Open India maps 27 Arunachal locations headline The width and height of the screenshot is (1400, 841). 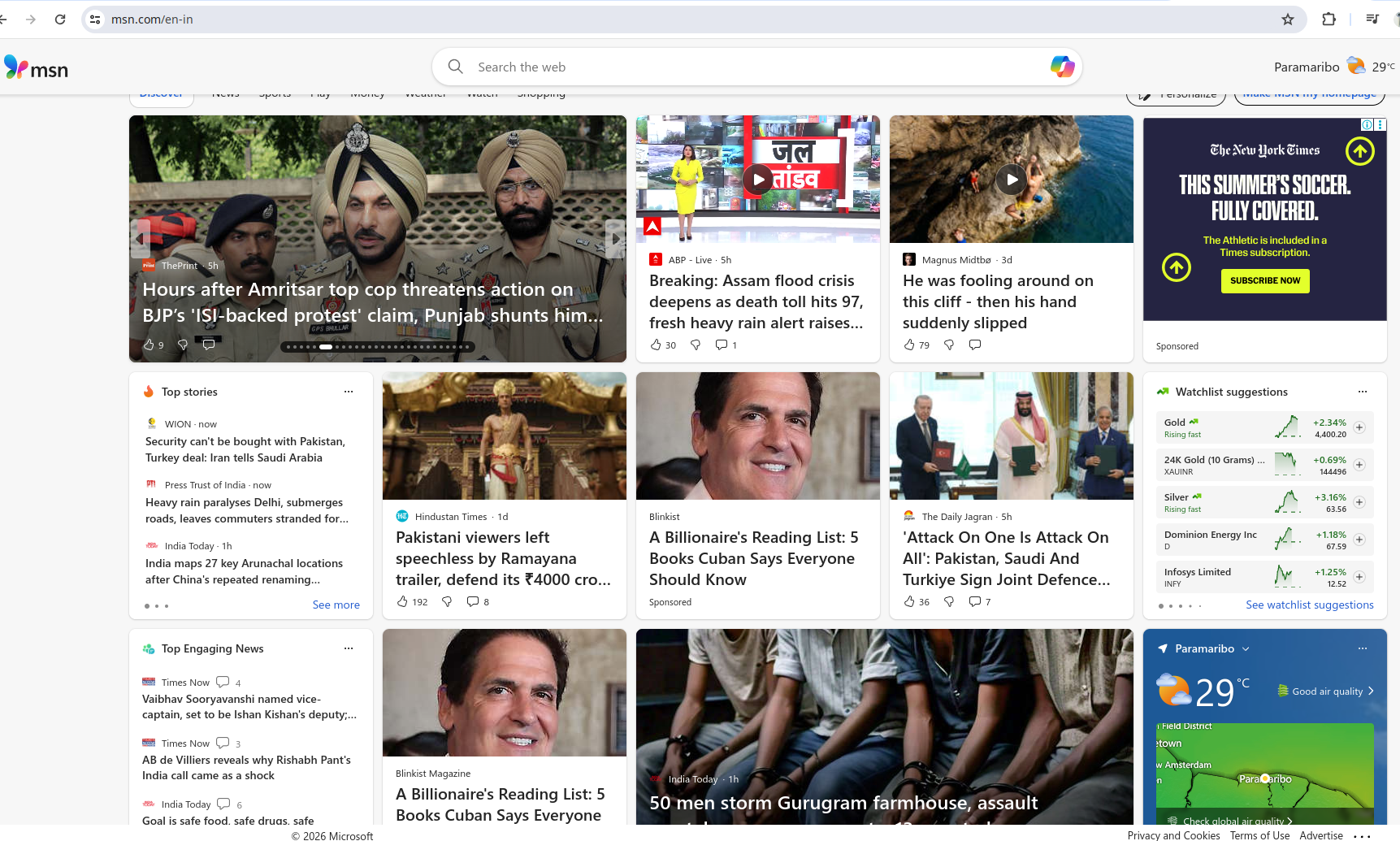coord(244,571)
